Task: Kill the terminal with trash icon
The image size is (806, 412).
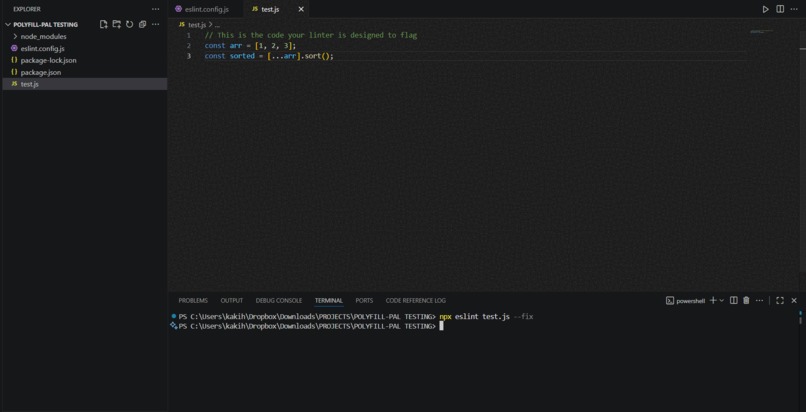Action: pyautogui.click(x=746, y=301)
